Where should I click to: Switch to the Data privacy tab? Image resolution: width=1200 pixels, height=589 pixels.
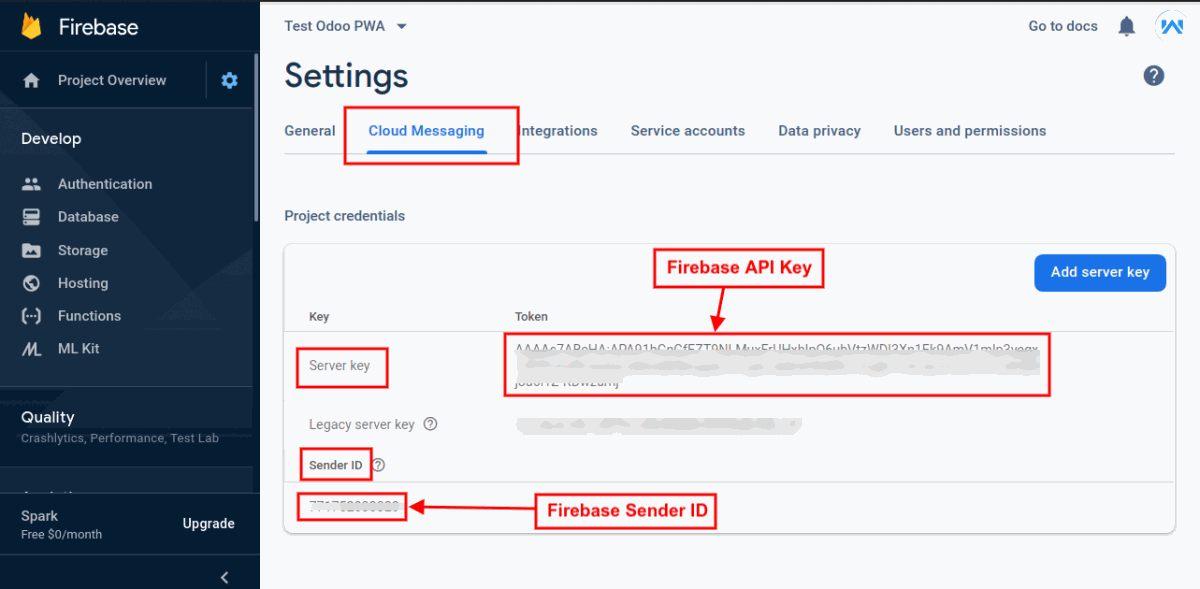[820, 131]
